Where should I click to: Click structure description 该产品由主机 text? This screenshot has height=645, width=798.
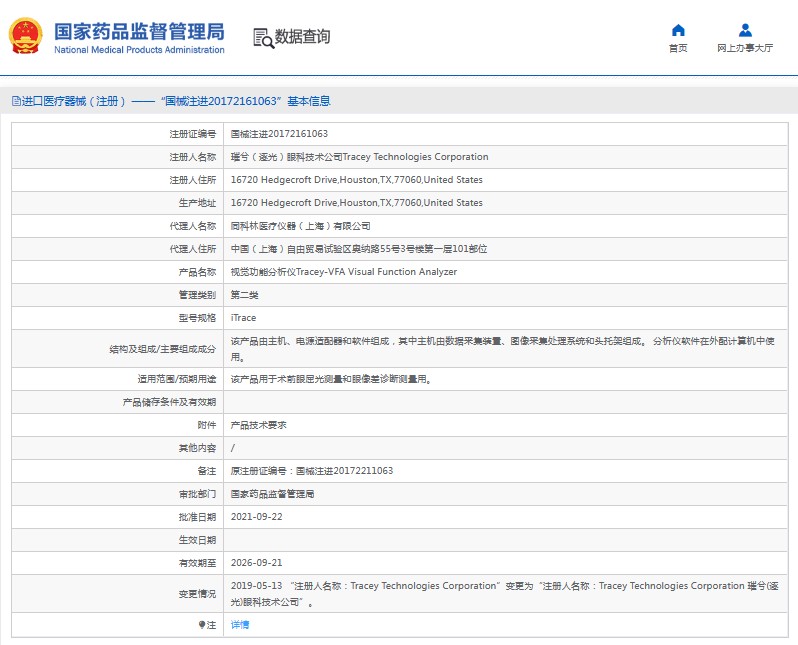tap(502, 349)
